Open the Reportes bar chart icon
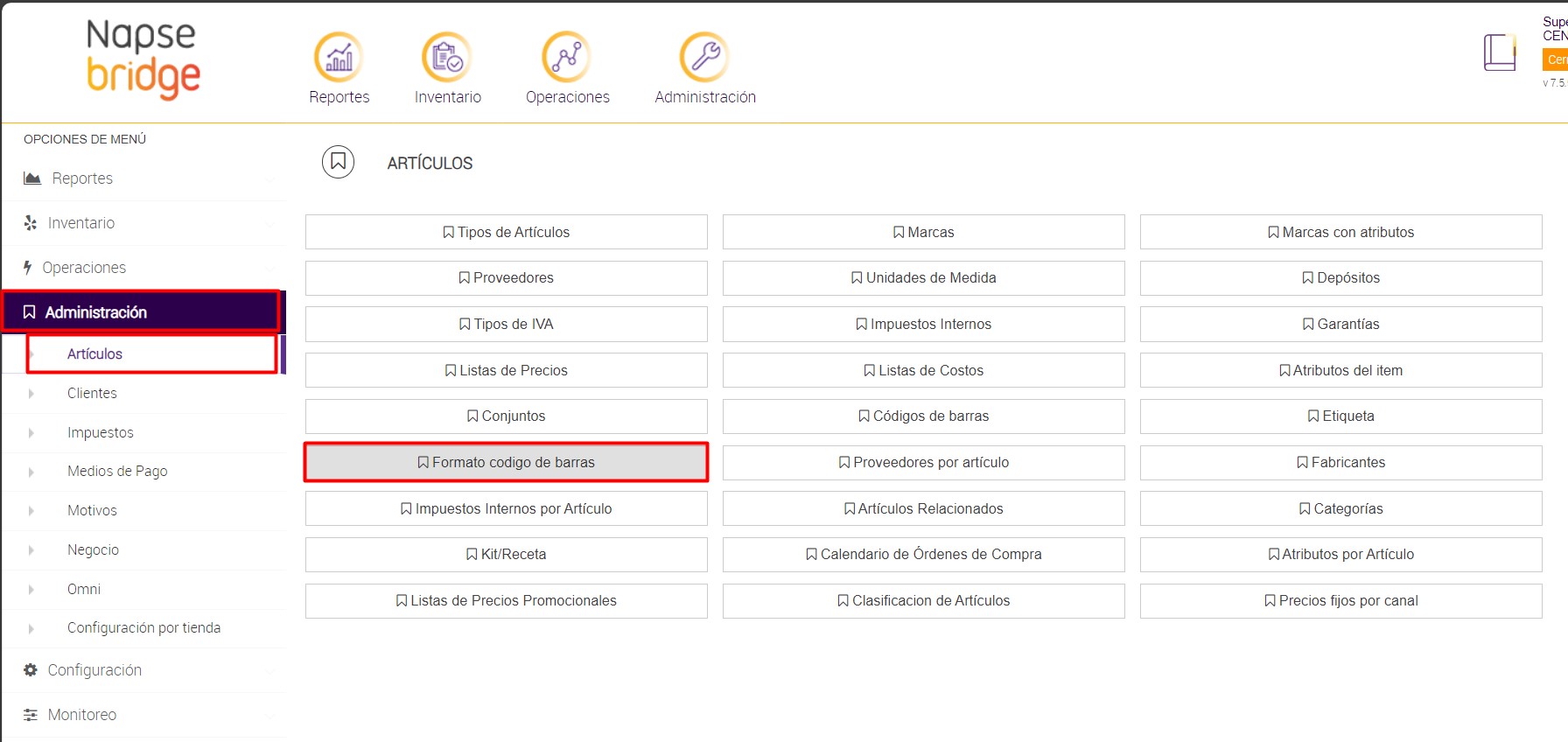The height and width of the screenshot is (742, 1568). [x=339, y=57]
